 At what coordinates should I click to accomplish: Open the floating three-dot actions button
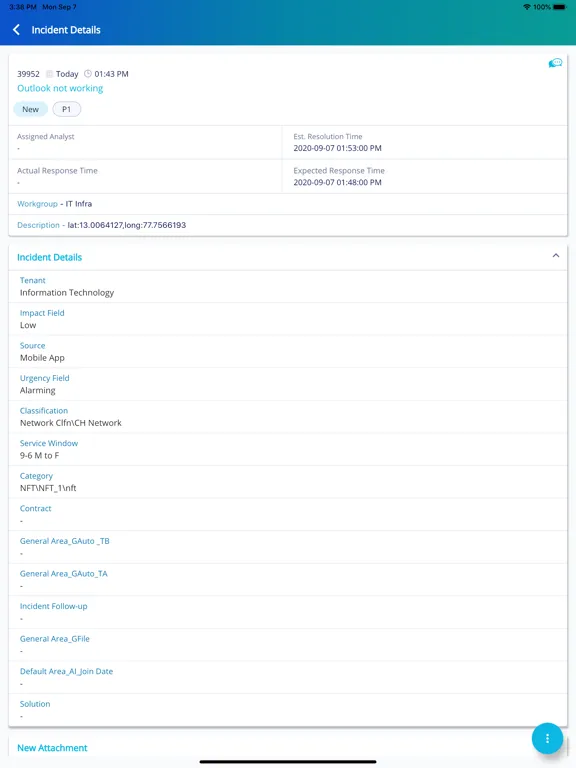547,738
